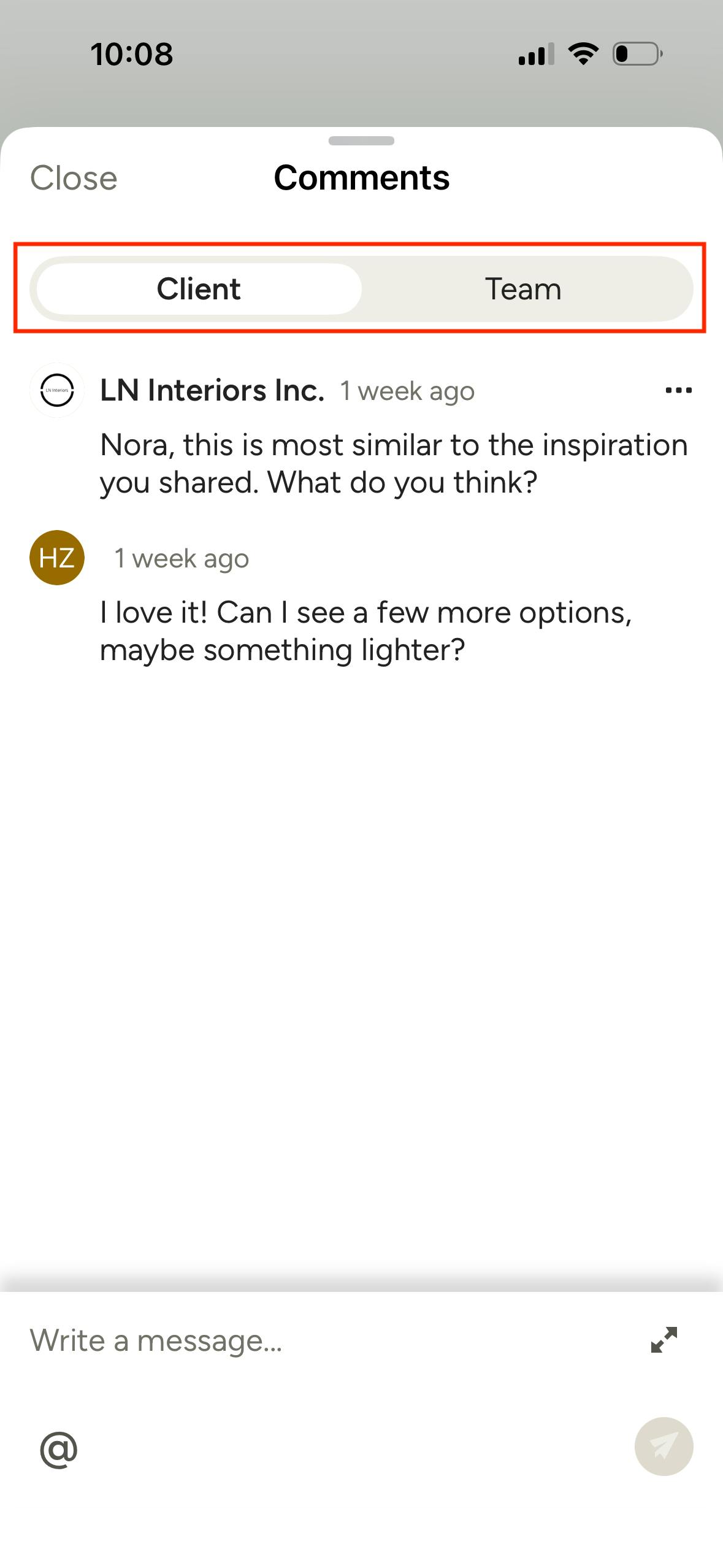
Task: Tap the battery indicator in status bar
Action: tap(637, 54)
